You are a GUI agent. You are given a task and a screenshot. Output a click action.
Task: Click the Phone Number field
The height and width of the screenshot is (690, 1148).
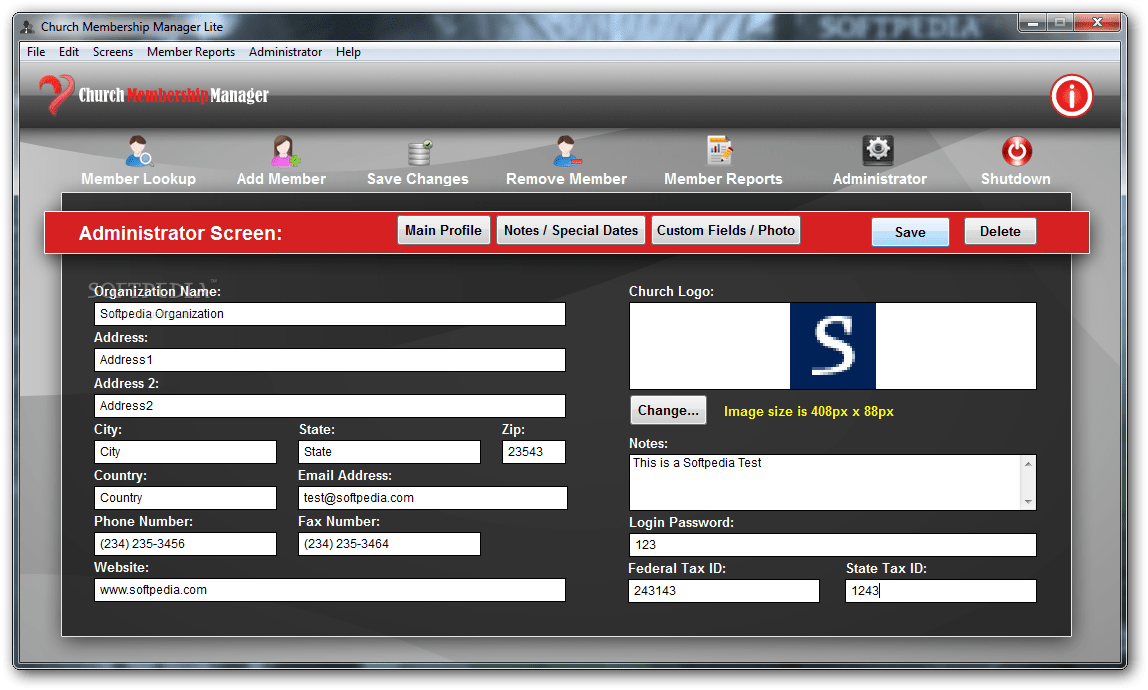point(185,544)
